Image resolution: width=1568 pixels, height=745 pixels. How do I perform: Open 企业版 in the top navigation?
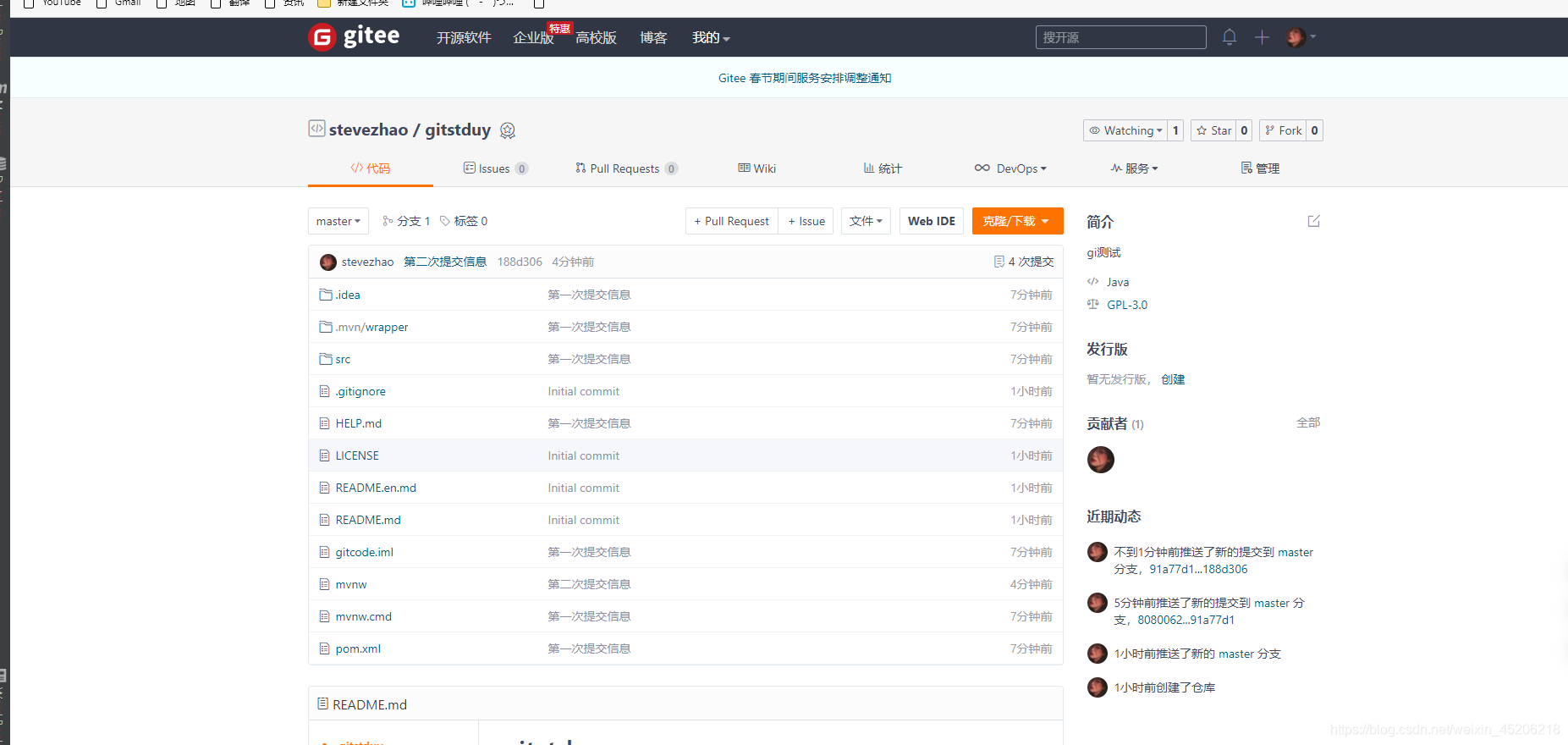pos(533,37)
